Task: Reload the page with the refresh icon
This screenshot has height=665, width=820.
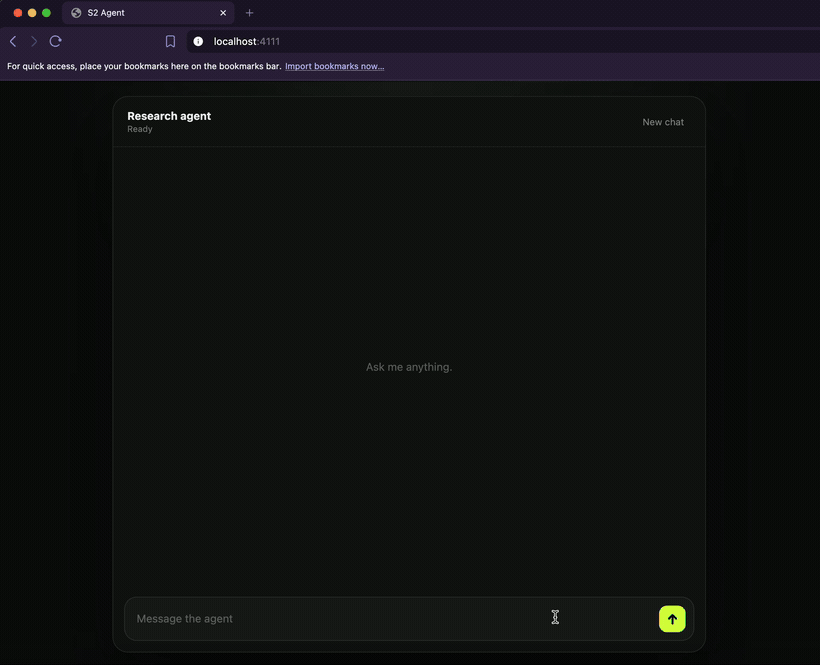Action: pos(55,41)
